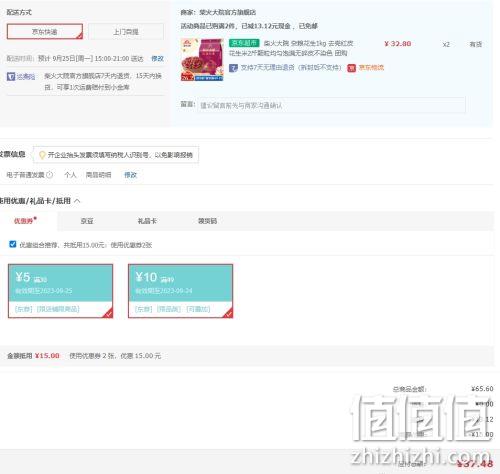Click the 退换无忧 shield icon
500x474 pixels.
(11, 77)
